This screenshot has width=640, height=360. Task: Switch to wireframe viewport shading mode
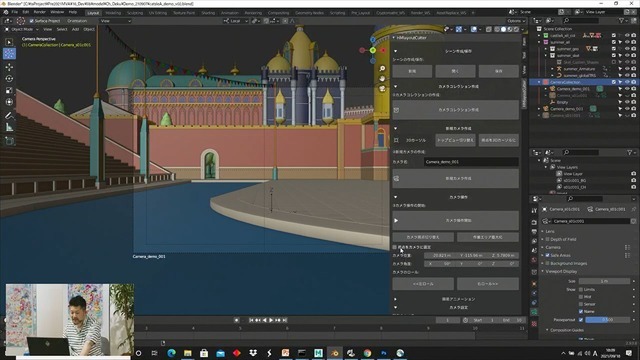click(x=497, y=29)
